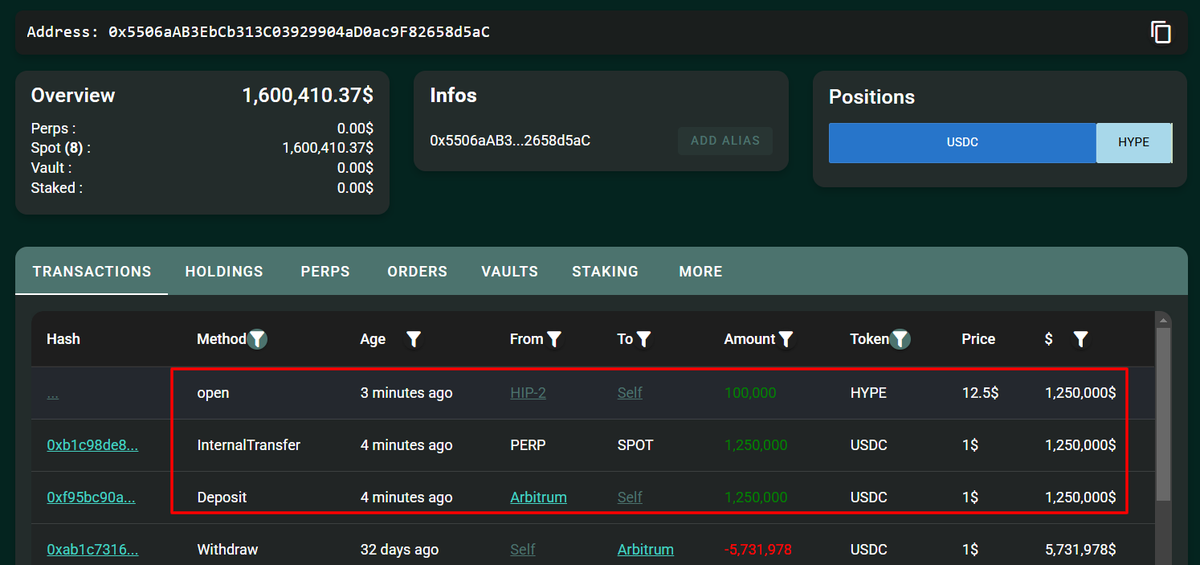The height and width of the screenshot is (565, 1200).
Task: Copy the wallet address using the copy icon
Action: 1160,32
